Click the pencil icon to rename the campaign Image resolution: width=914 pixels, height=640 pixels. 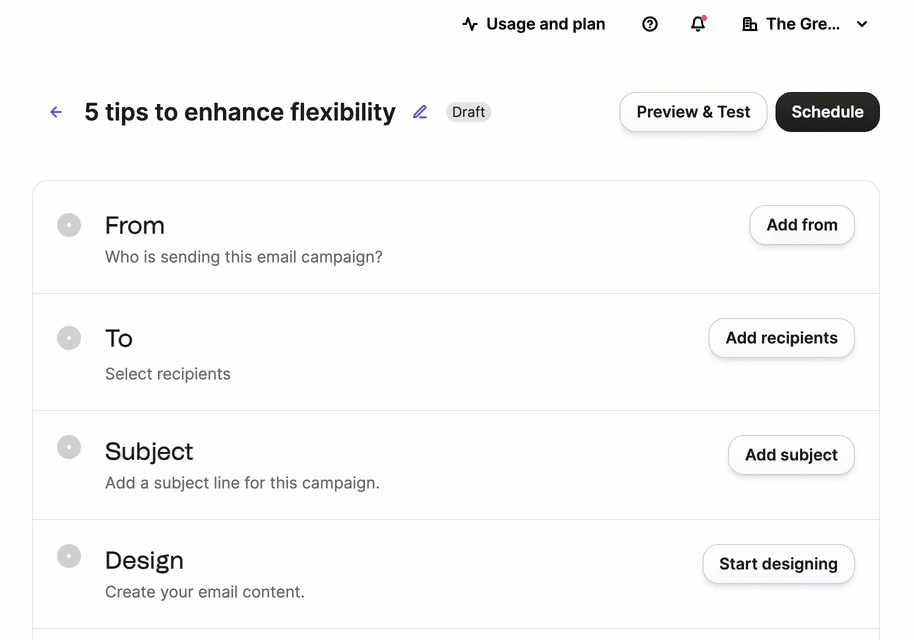pos(419,112)
